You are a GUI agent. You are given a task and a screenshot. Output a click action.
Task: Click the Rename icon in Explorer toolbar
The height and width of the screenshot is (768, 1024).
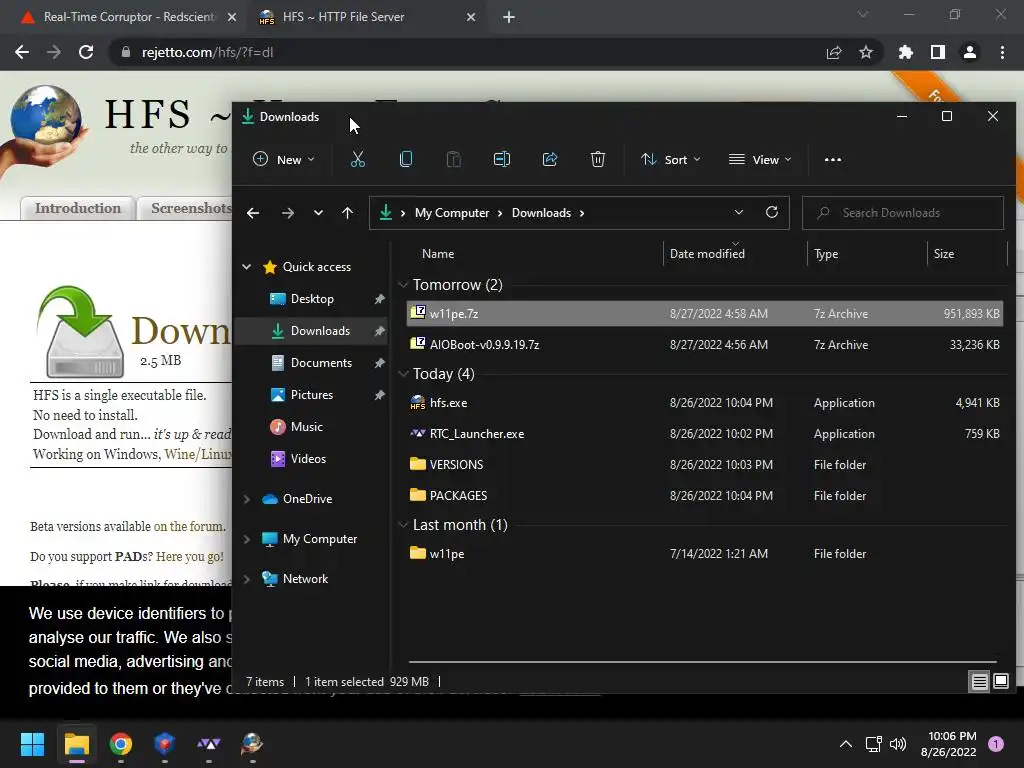click(502, 159)
